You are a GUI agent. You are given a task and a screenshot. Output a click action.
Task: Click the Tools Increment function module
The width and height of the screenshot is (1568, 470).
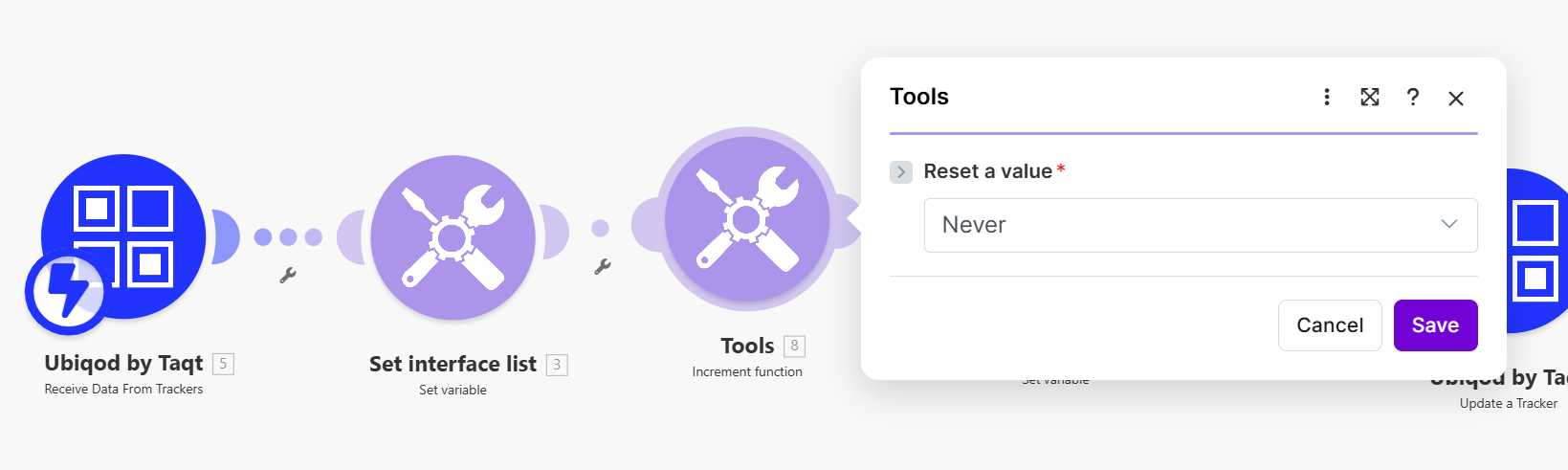coord(747,219)
